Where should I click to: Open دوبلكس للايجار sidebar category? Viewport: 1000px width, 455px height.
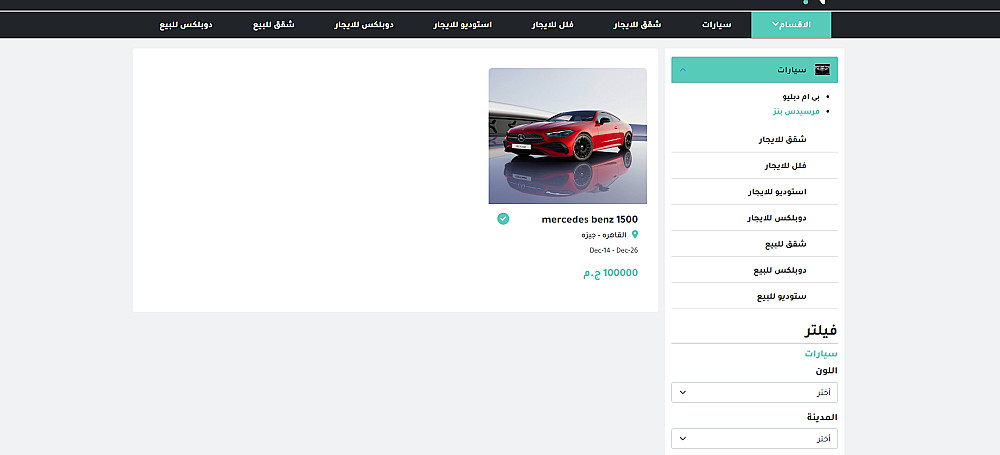(754, 218)
